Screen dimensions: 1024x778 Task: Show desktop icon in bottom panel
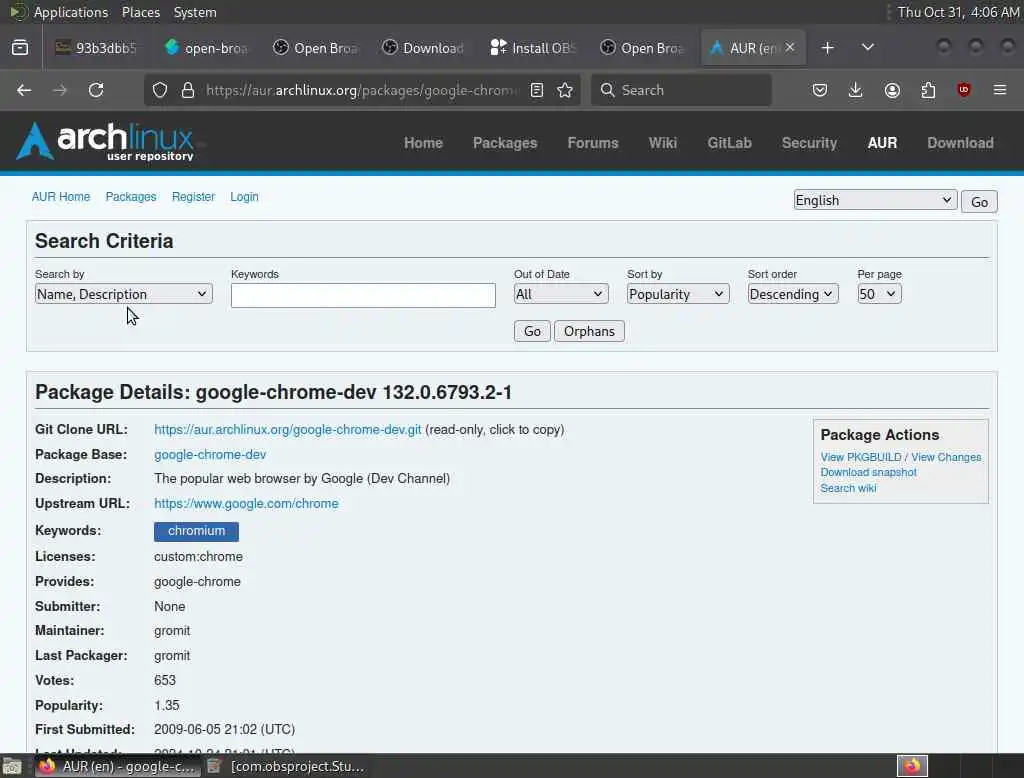point(12,766)
